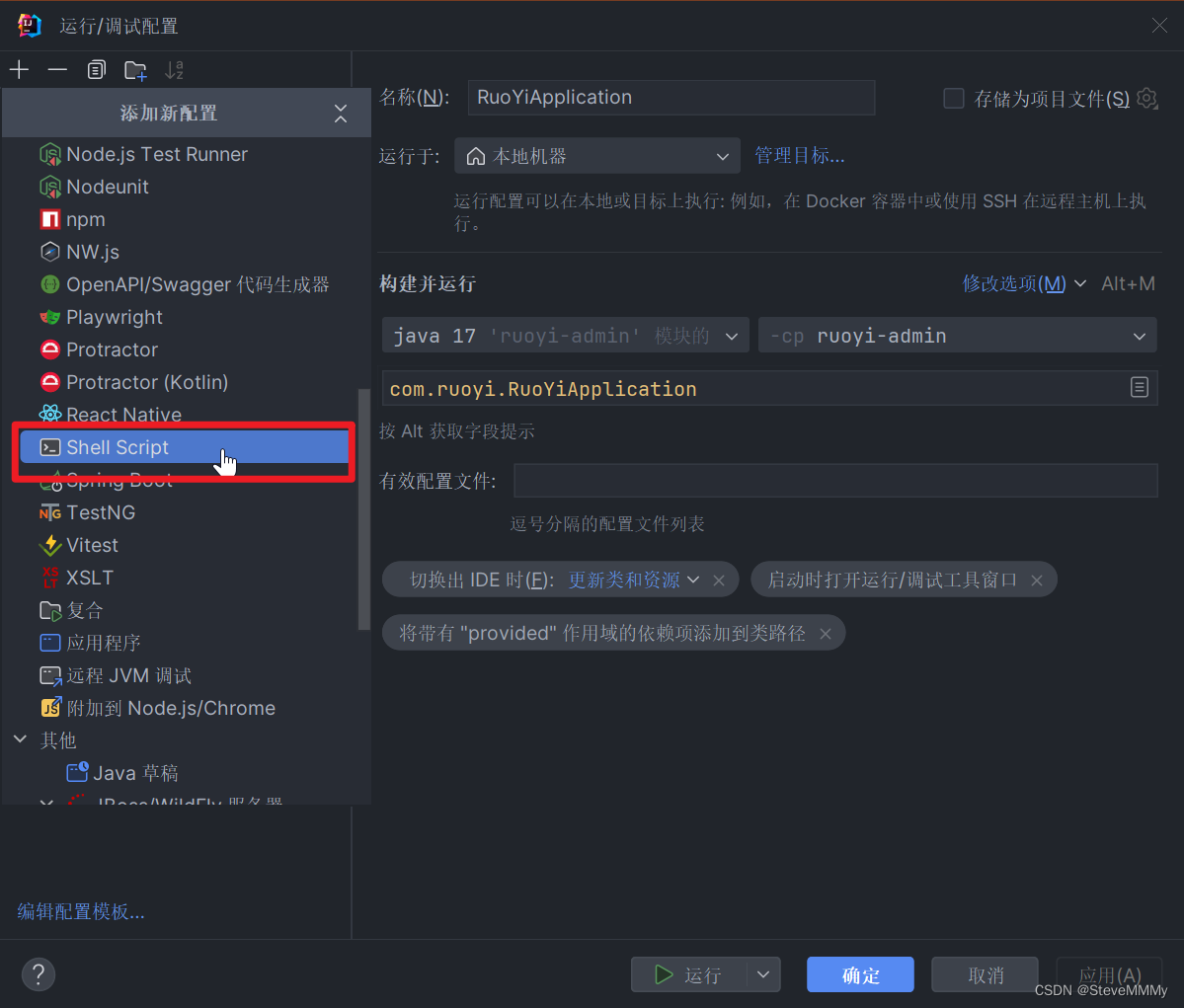Click the 取消 cancel button
The width and height of the screenshot is (1184, 1008).
986,974
